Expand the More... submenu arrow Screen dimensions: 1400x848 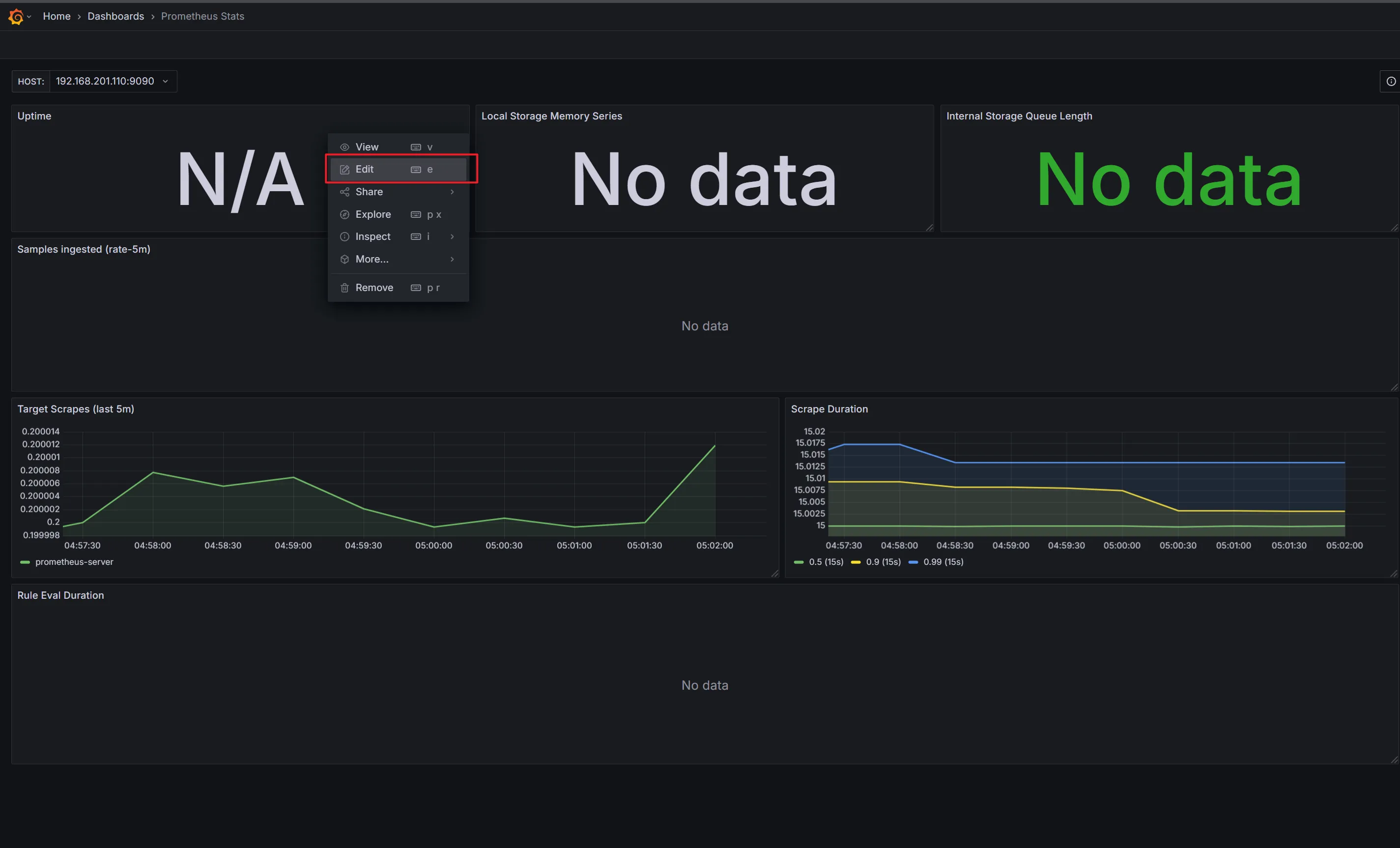452,259
